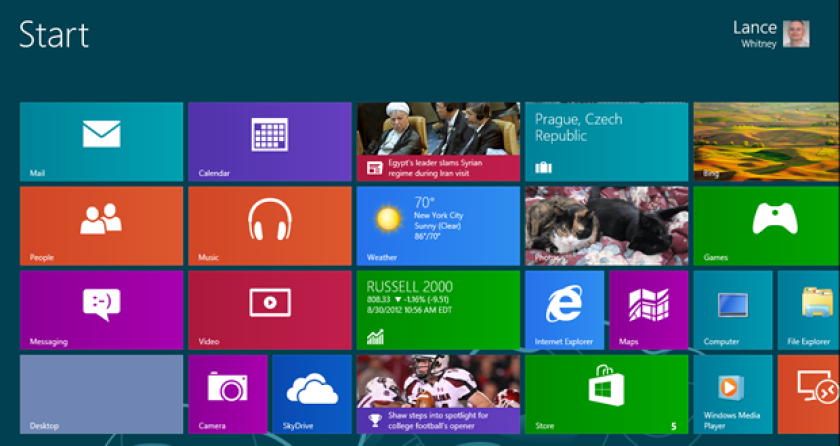
Task: Click the RUSSELL 2000 stock text
Action: point(409,286)
